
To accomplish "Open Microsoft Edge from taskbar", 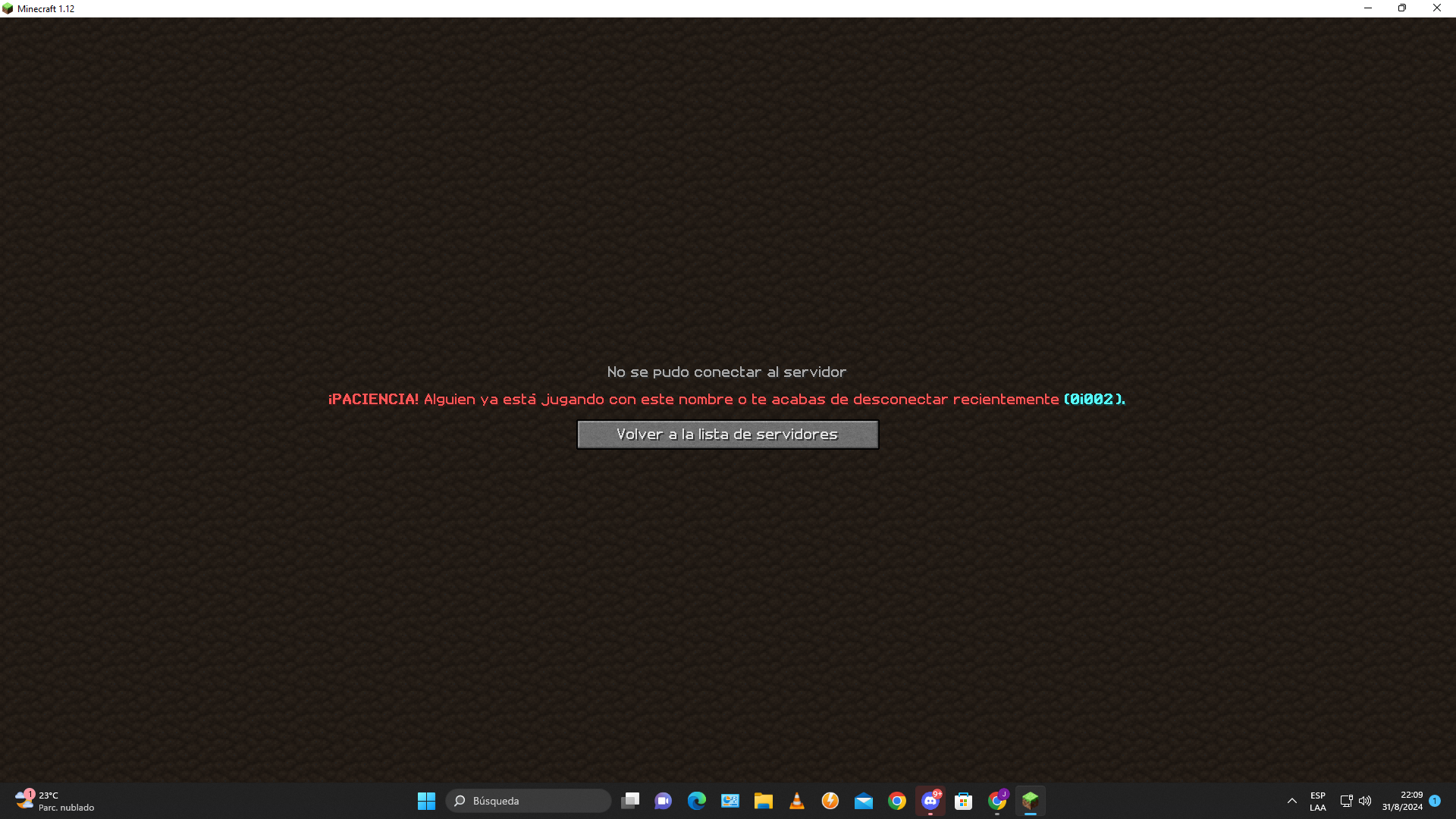I will (x=696, y=801).
